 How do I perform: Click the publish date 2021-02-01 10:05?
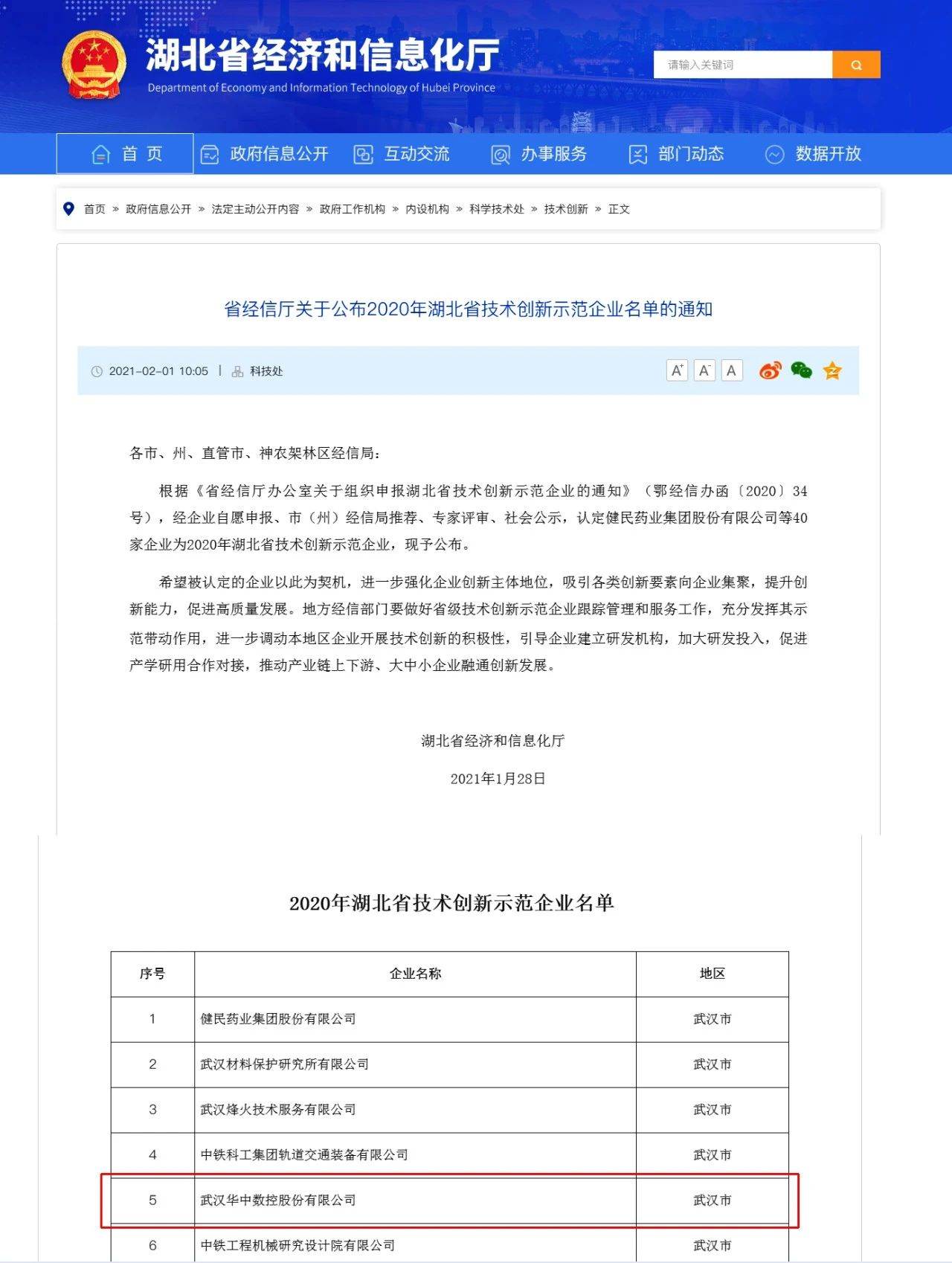pyautogui.click(x=158, y=371)
